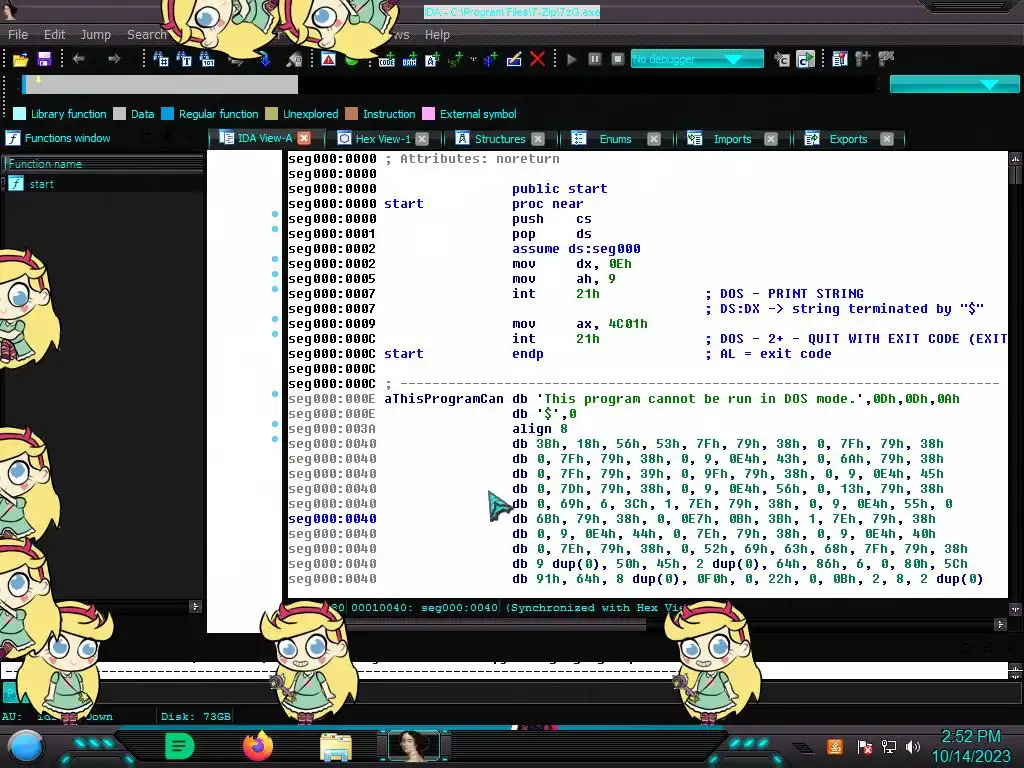This screenshot has height=768, width=1024.
Task: Convert to code with the CODE icon
Action: pyautogui.click(x=387, y=59)
